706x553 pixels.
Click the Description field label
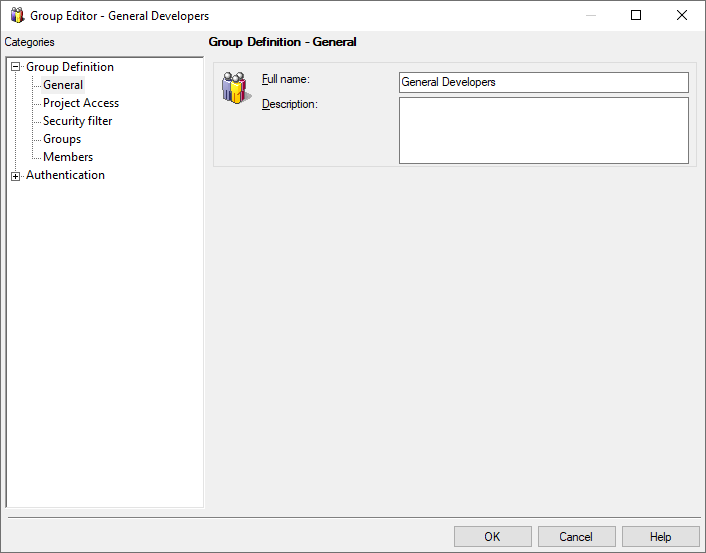point(289,104)
